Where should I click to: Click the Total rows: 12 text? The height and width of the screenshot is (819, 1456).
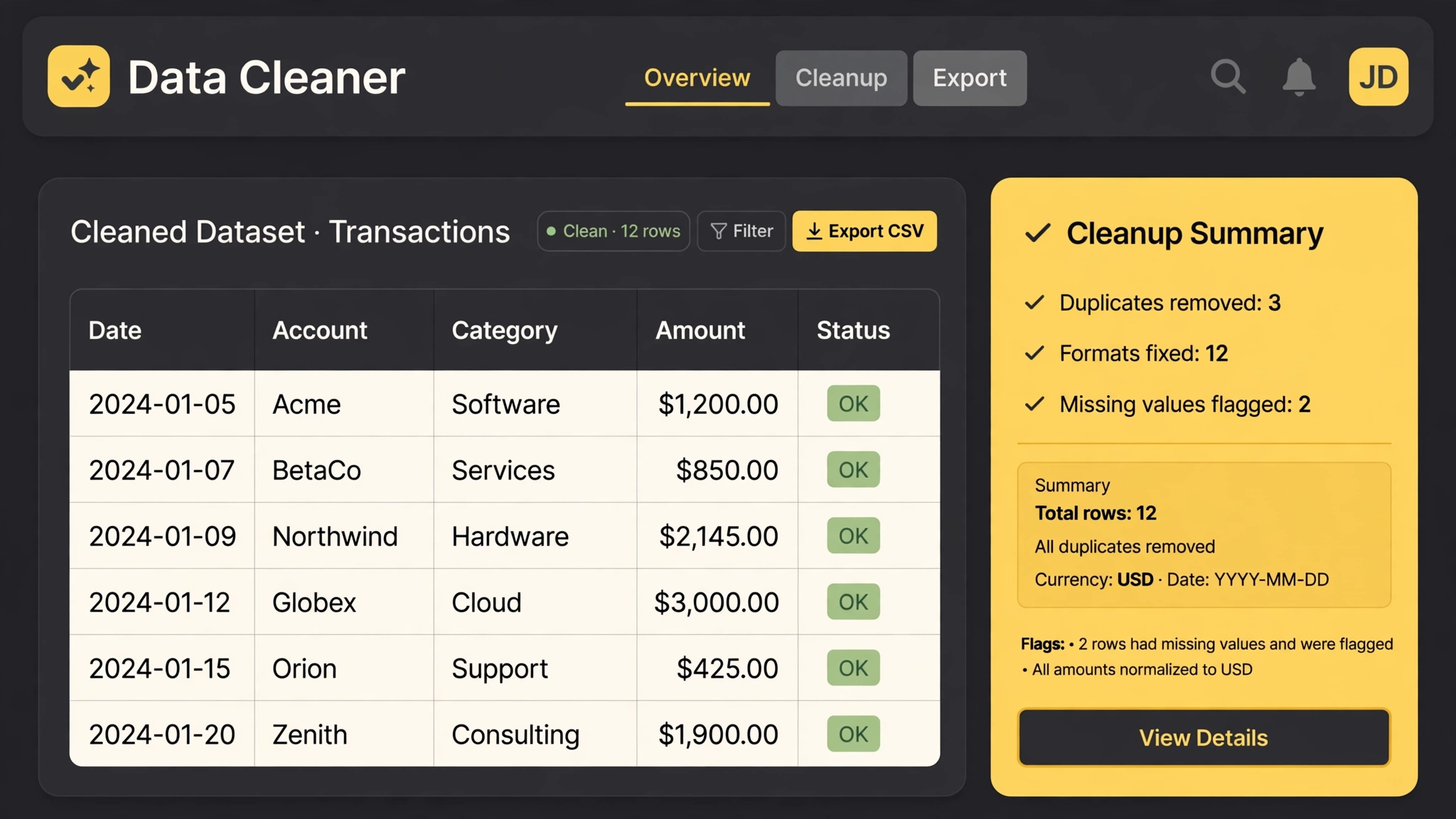pyautogui.click(x=1096, y=513)
